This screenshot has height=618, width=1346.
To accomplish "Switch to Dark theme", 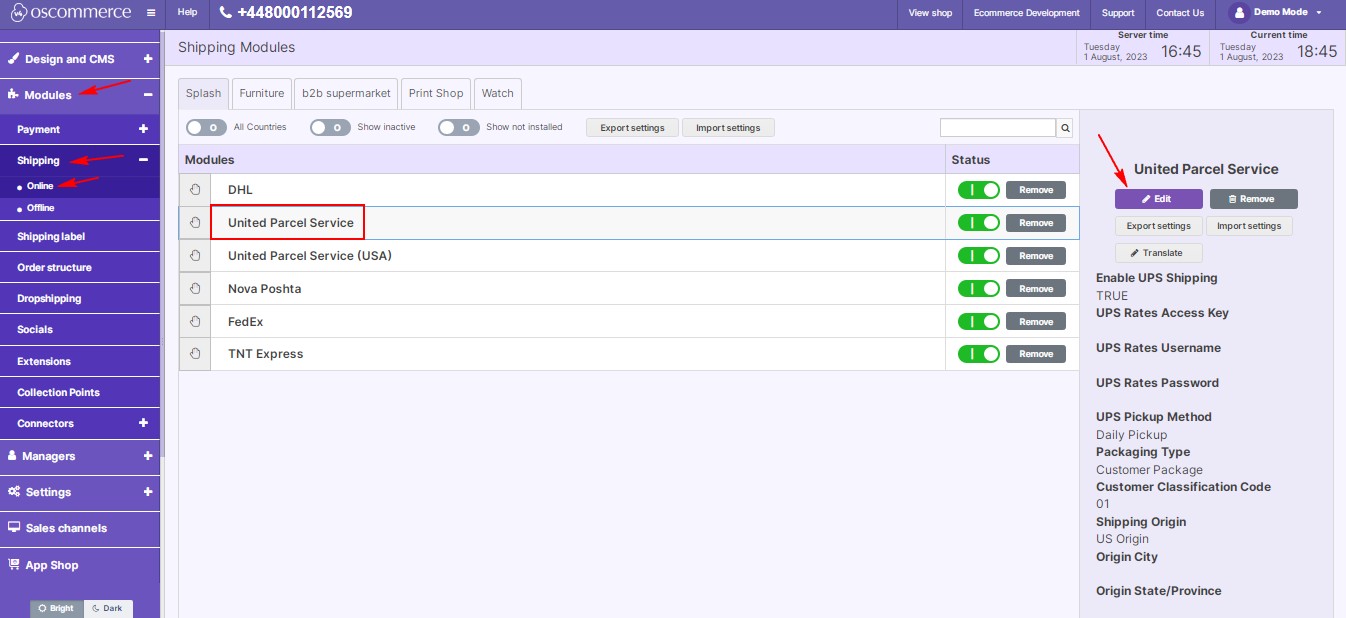I will click(x=108, y=608).
